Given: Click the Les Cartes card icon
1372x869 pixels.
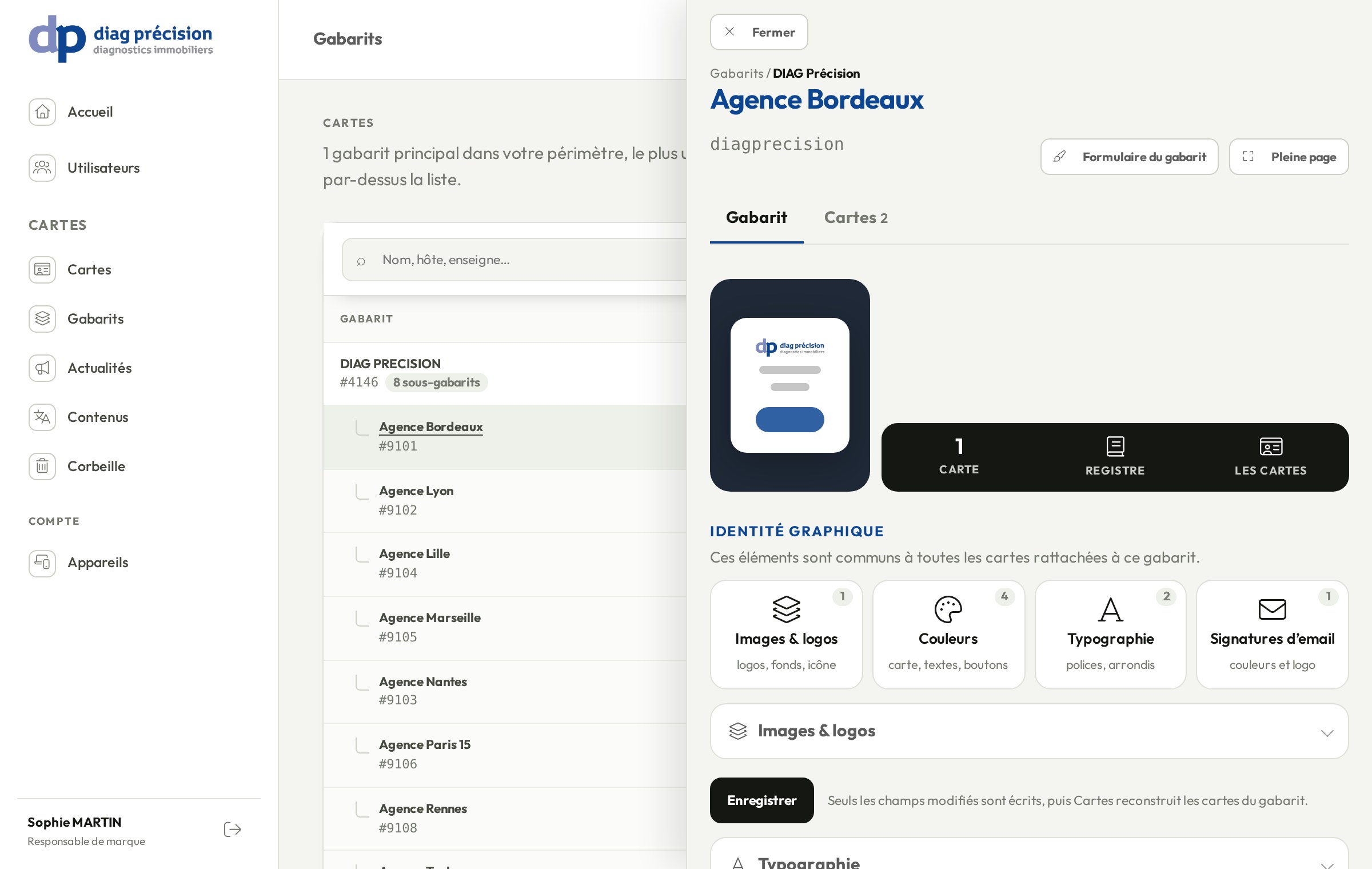Looking at the screenshot, I should click(x=1271, y=447).
